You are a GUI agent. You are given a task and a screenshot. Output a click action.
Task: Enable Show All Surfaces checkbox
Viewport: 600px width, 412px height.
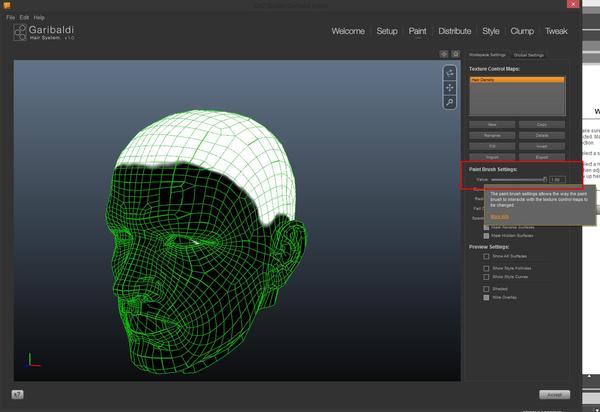point(487,256)
